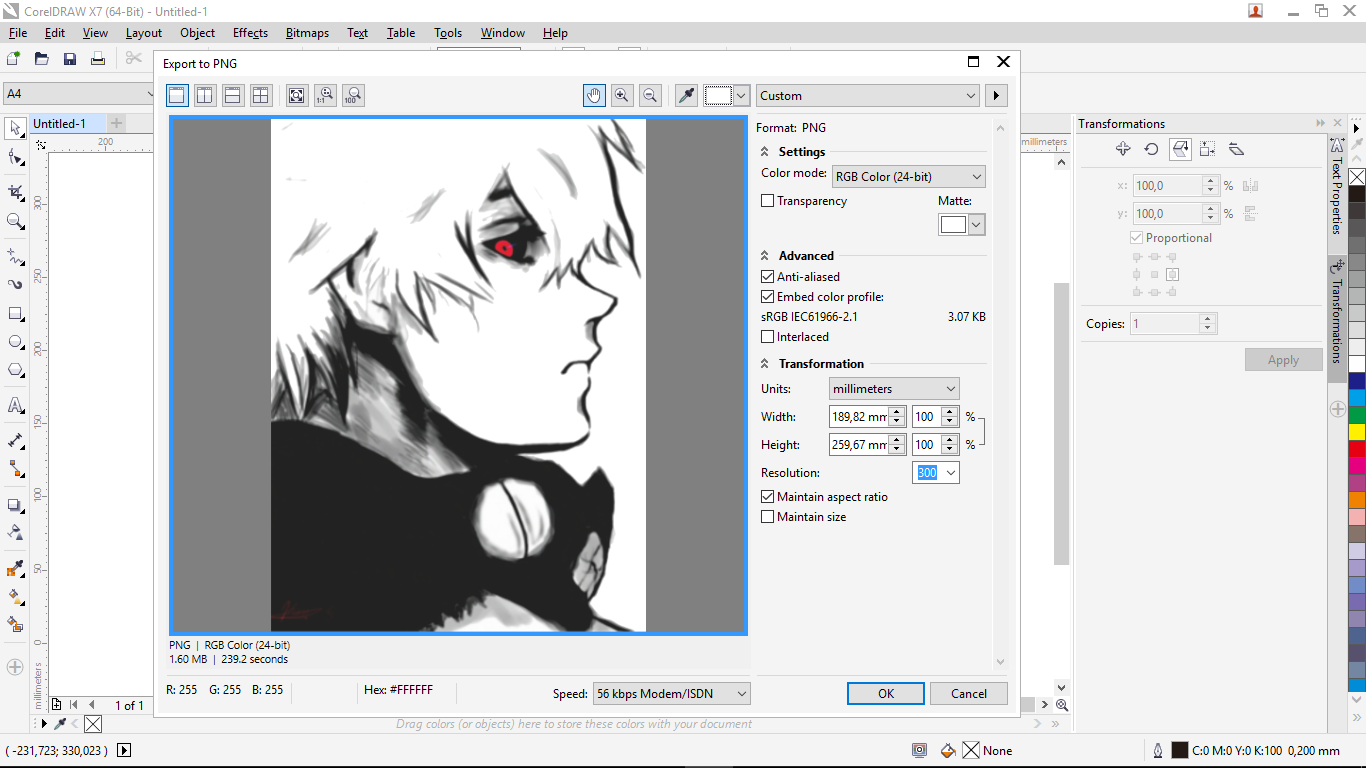
Task: Toggle Maintain aspect ratio checkbox
Action: click(x=768, y=497)
